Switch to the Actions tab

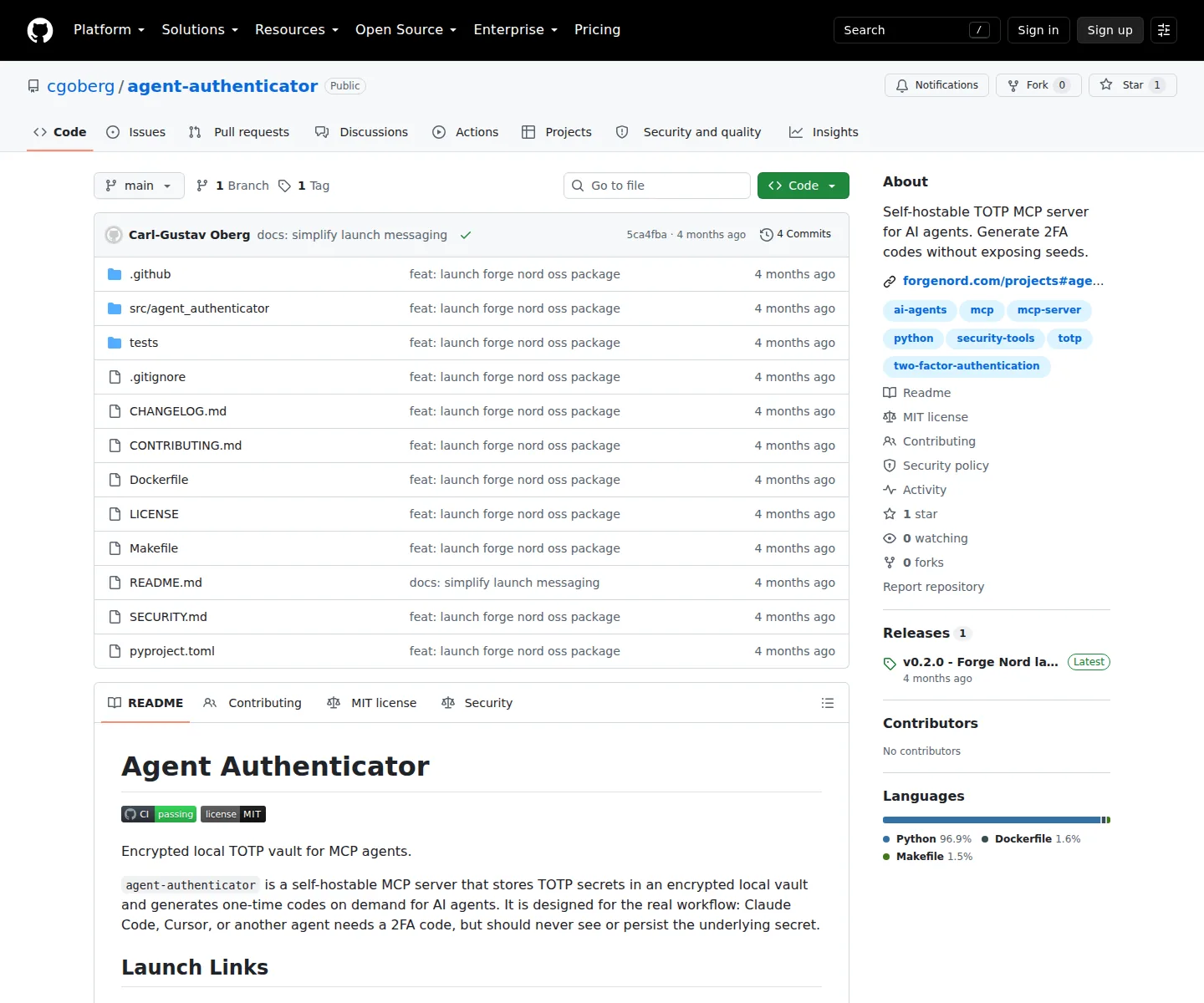466,132
